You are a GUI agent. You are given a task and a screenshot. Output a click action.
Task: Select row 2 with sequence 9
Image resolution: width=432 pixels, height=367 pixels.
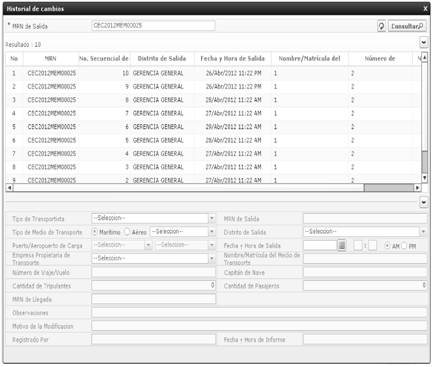[x=213, y=87]
